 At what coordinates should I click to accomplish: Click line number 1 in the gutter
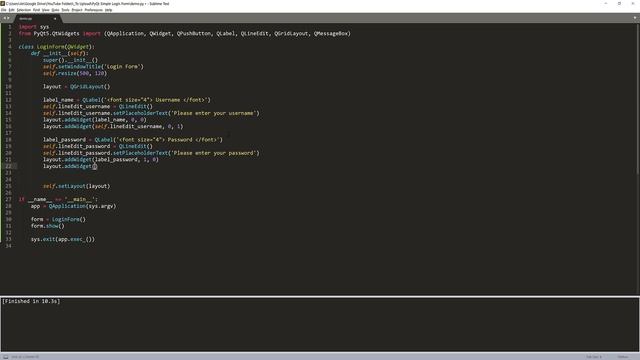(10, 27)
